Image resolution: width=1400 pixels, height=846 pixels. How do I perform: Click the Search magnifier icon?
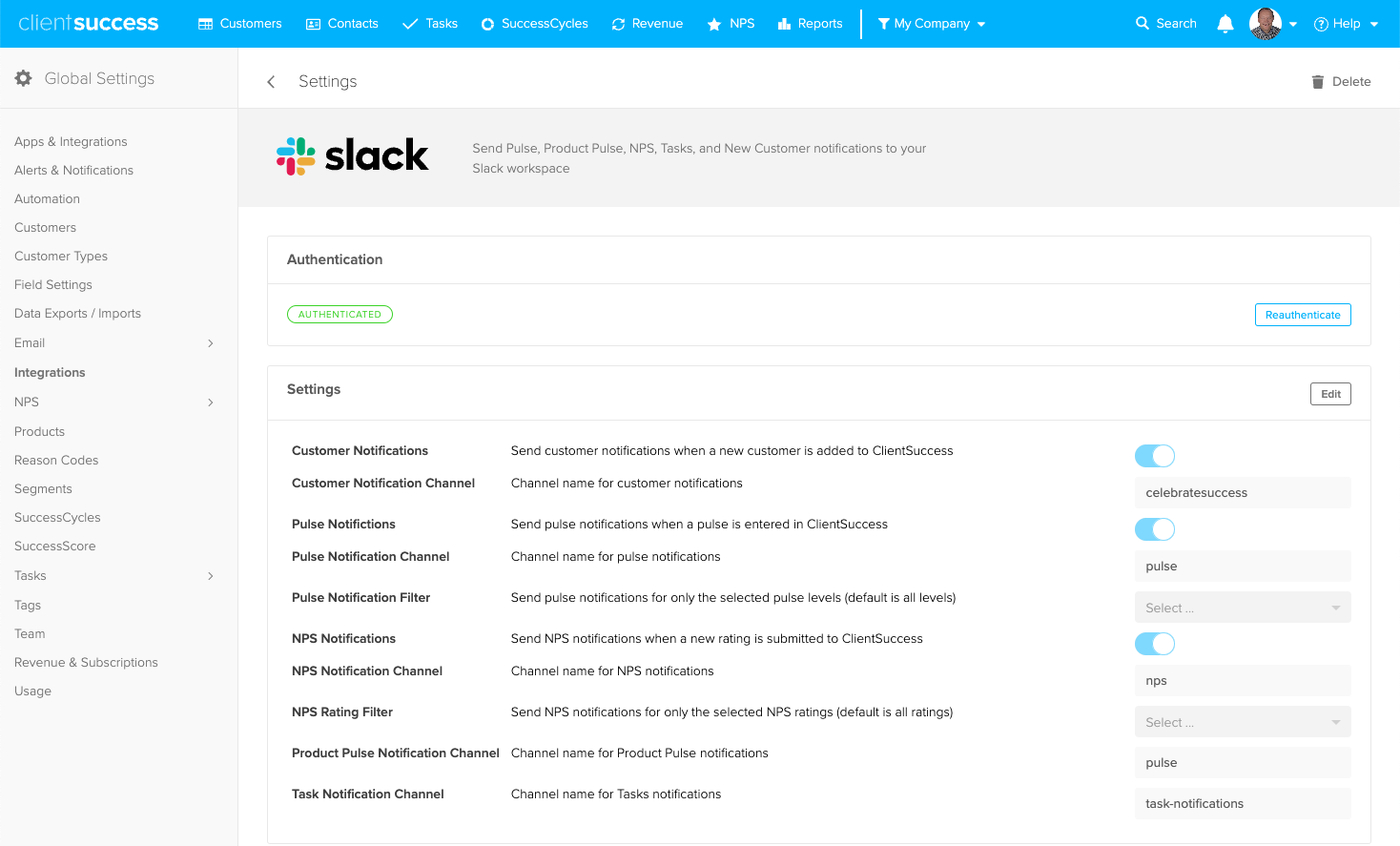pos(1142,23)
